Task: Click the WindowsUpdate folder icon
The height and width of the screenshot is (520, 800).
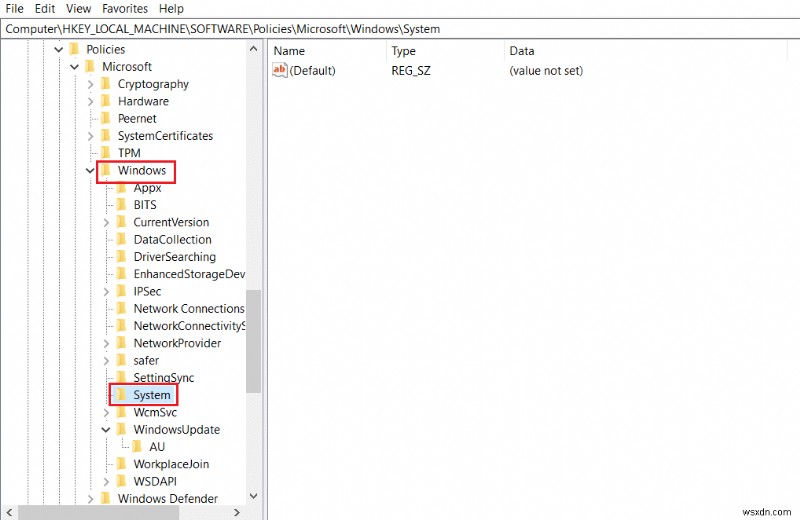Action: pyautogui.click(x=121, y=430)
